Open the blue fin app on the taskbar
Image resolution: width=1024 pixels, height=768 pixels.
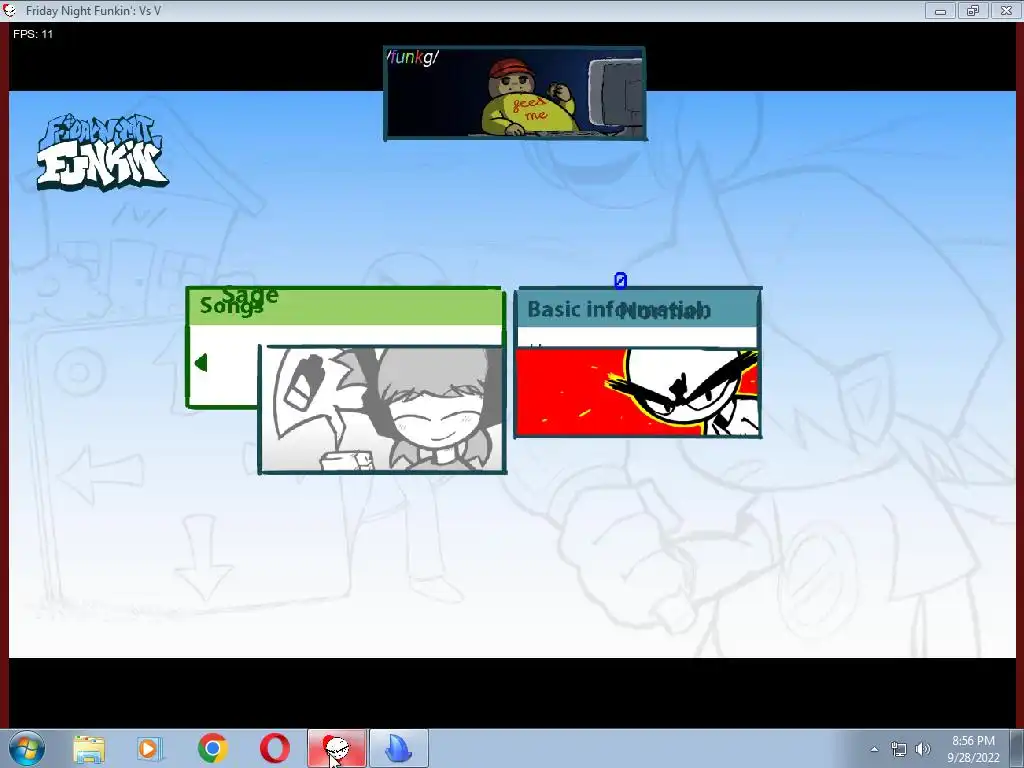pos(399,748)
